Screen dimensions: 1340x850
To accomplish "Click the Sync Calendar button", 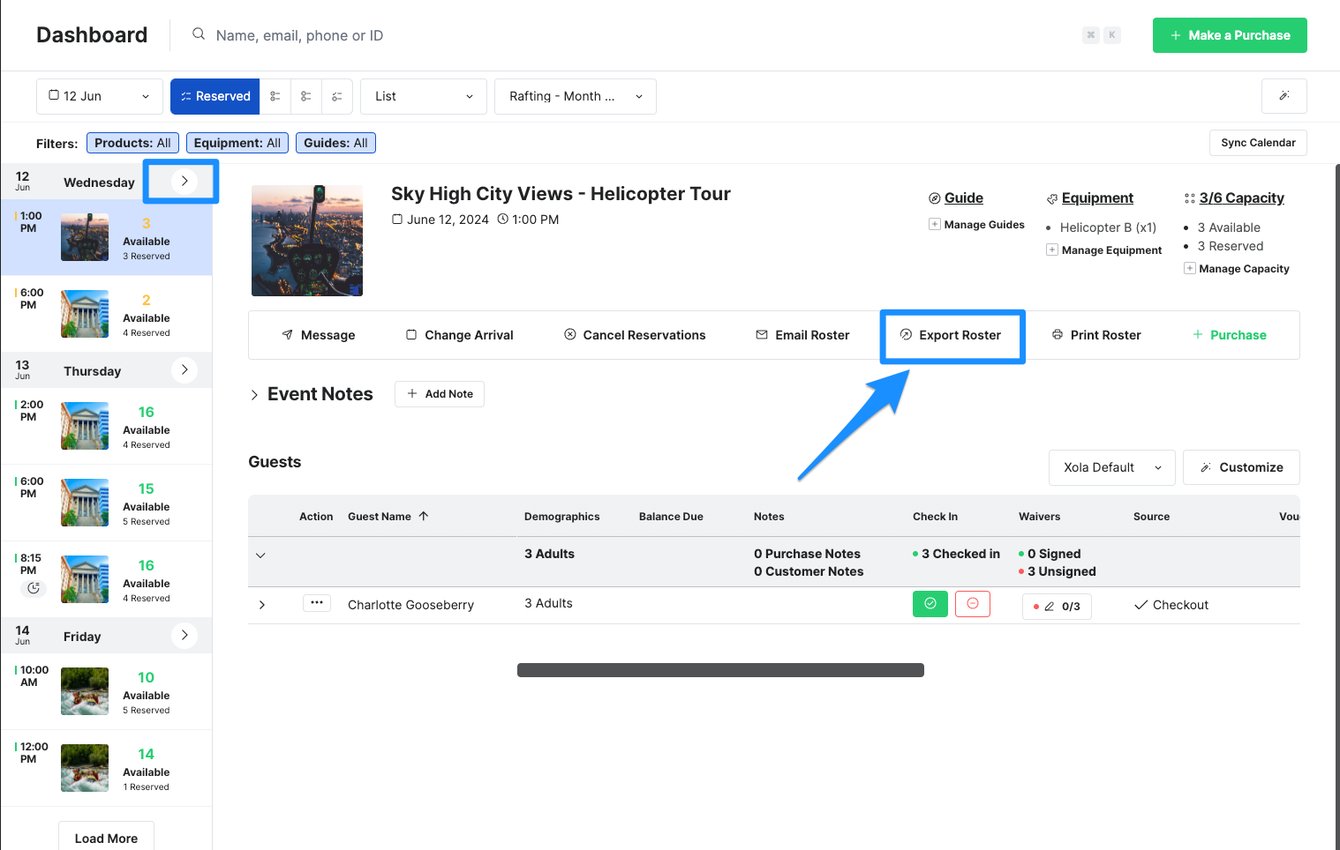I will click(x=1257, y=142).
